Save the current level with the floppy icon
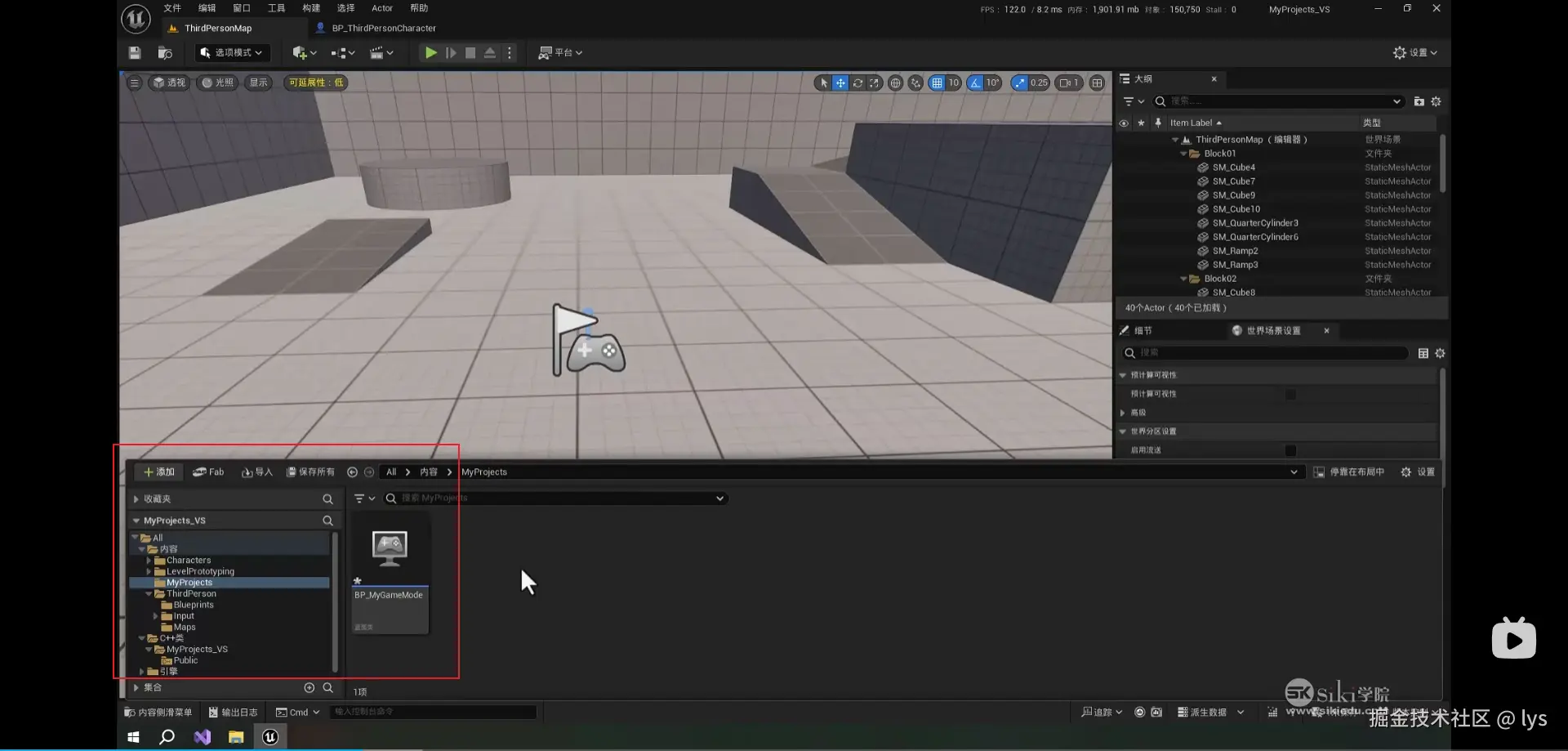This screenshot has height=751, width=1568. tap(135, 52)
